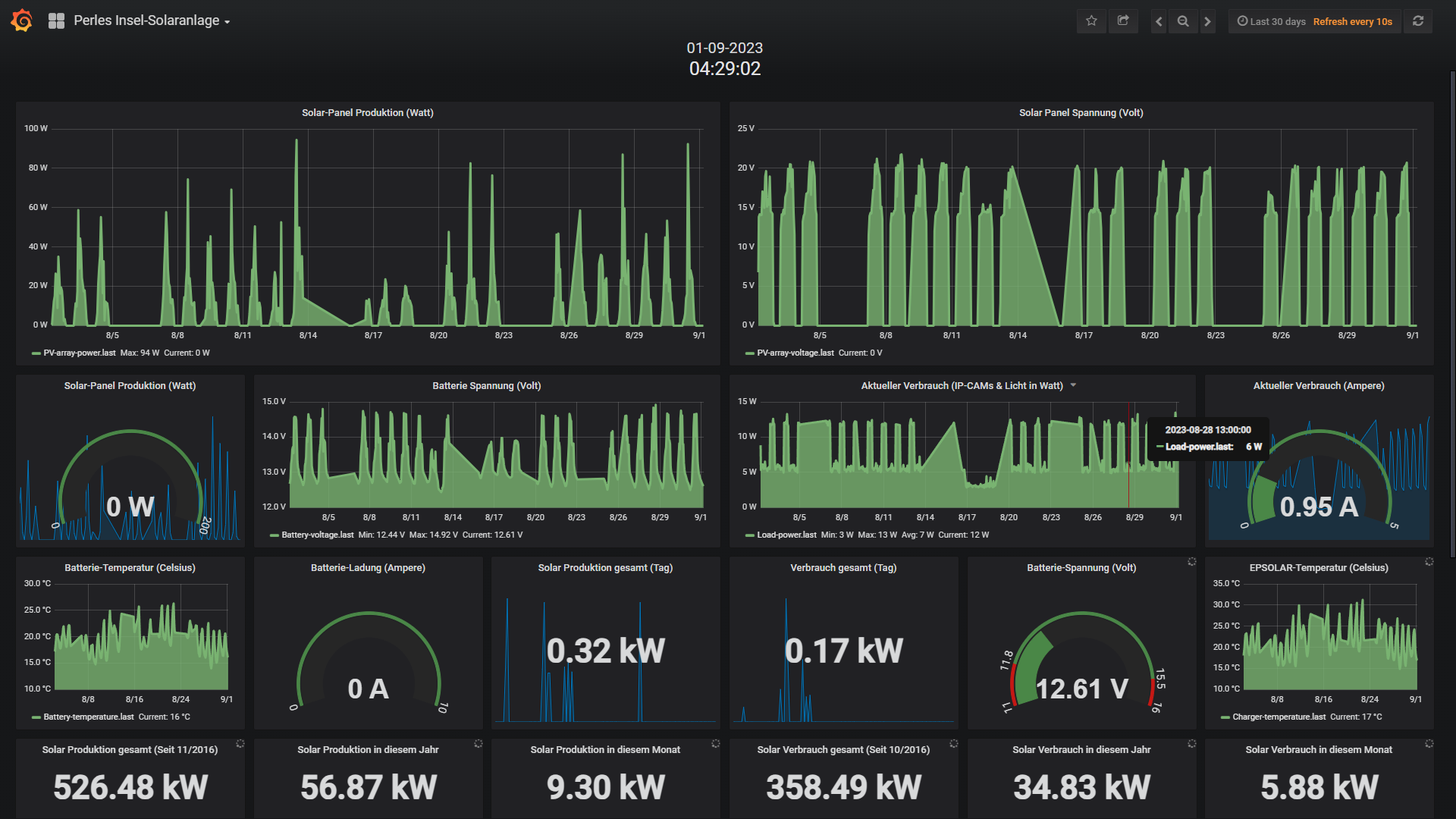Shift time range forward with right arrow

[1208, 21]
